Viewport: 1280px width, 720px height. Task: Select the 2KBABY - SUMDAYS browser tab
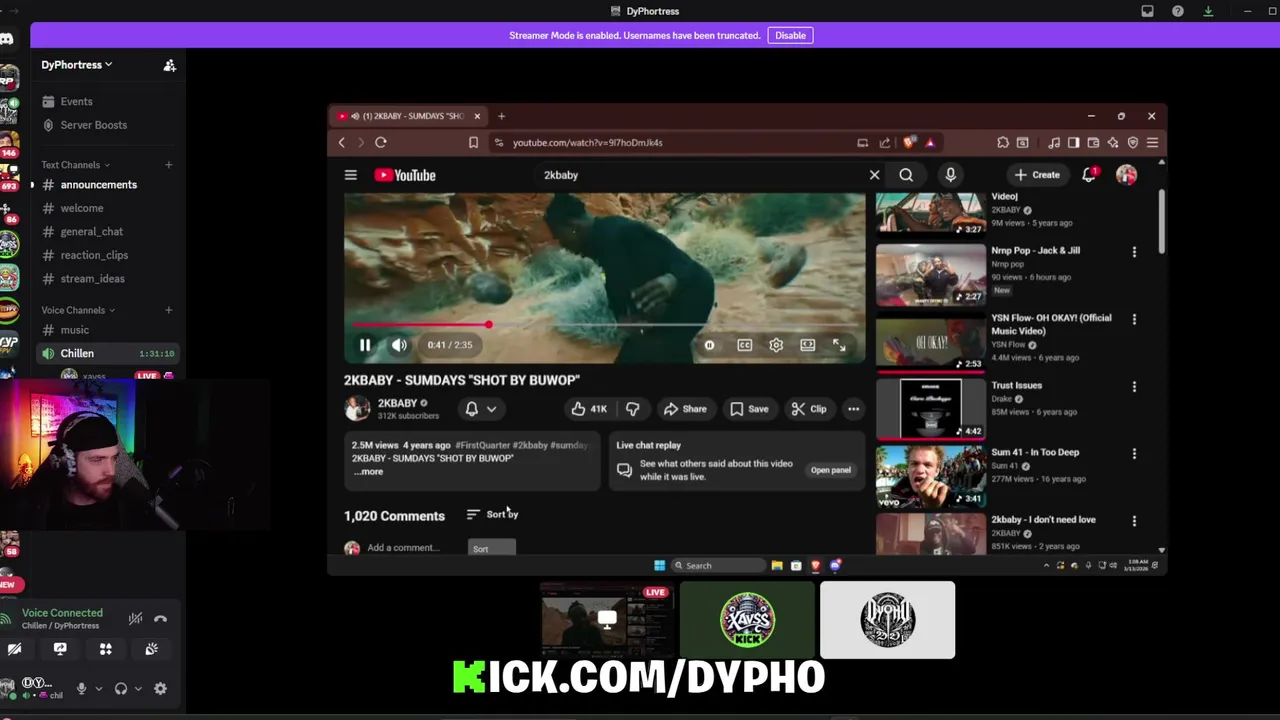pyautogui.click(x=410, y=116)
